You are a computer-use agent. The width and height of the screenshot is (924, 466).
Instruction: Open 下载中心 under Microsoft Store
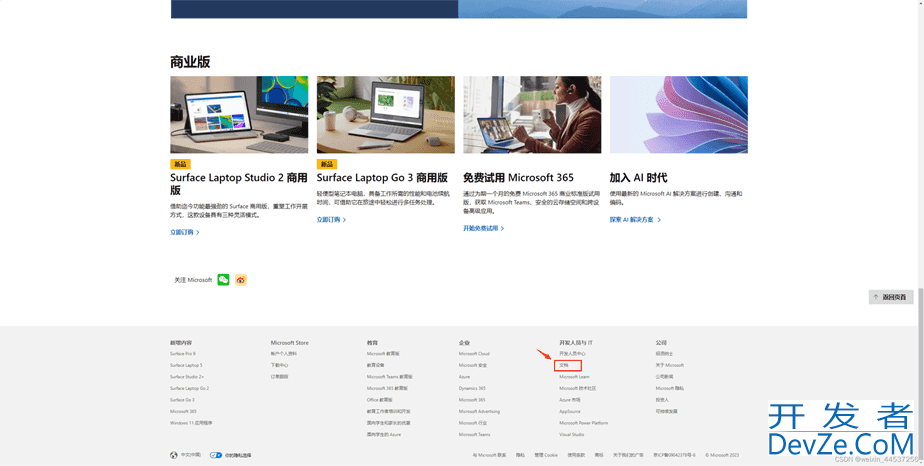[x=279, y=365]
